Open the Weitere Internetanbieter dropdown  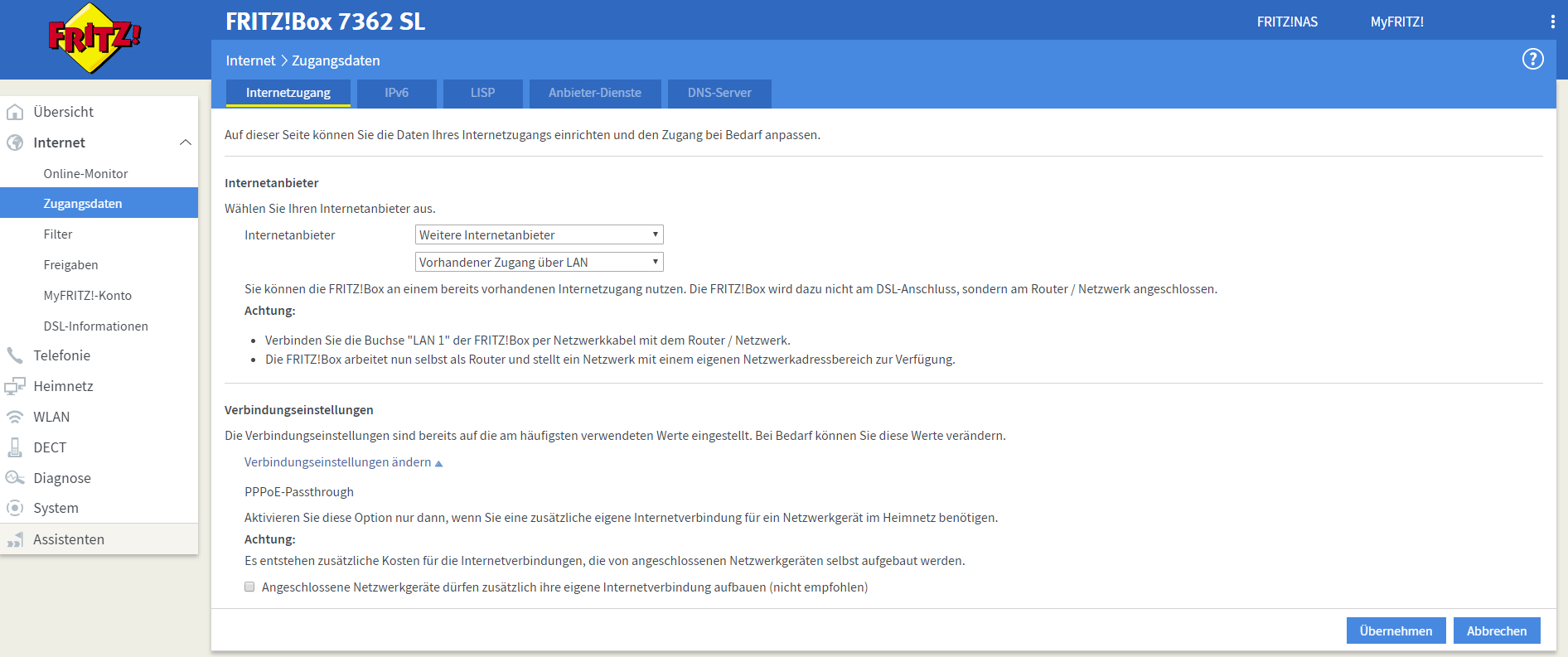coord(539,234)
